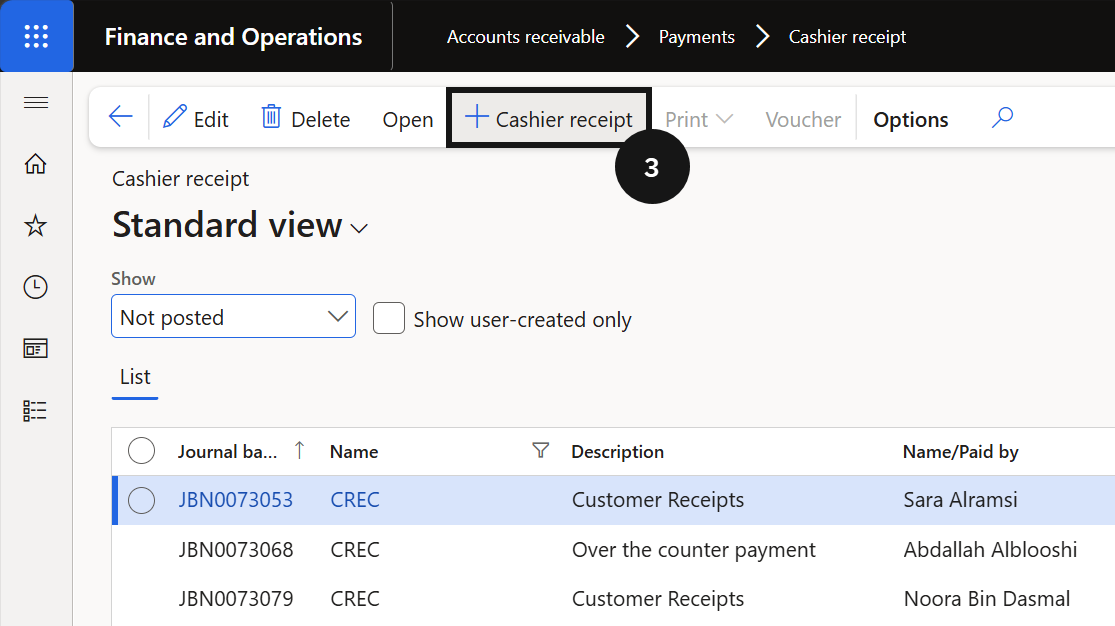The width and height of the screenshot is (1115, 626).
Task: Click journal number JBN0073079
Action: click(235, 599)
